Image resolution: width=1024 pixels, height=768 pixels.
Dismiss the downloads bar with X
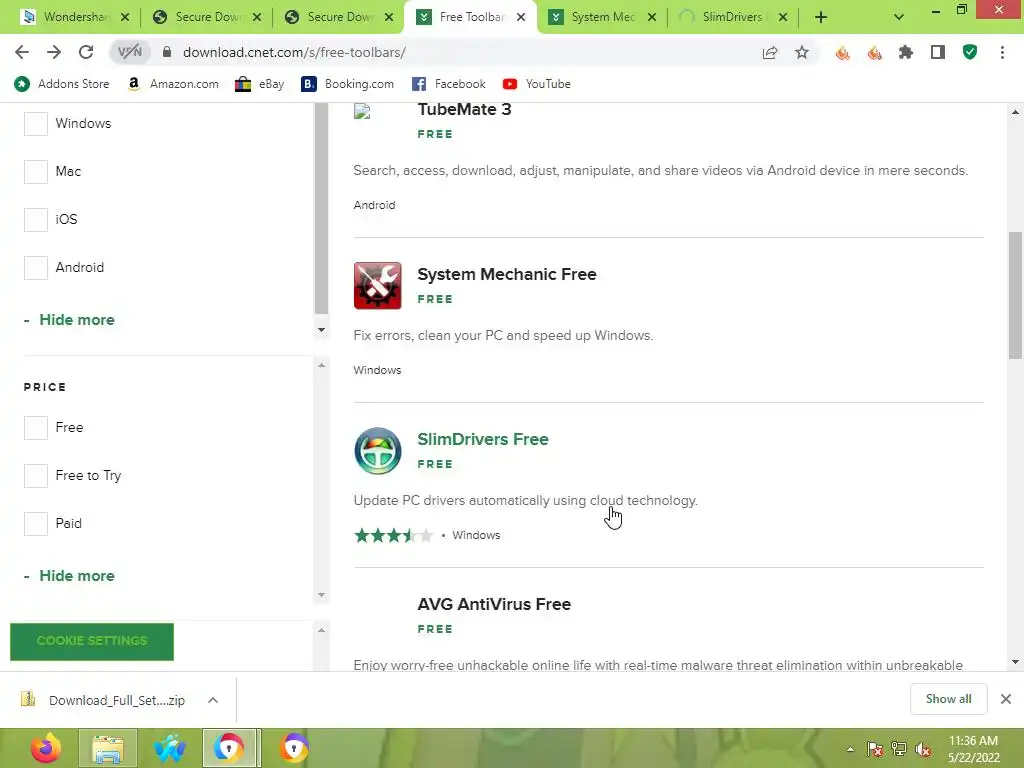pyautogui.click(x=1006, y=699)
